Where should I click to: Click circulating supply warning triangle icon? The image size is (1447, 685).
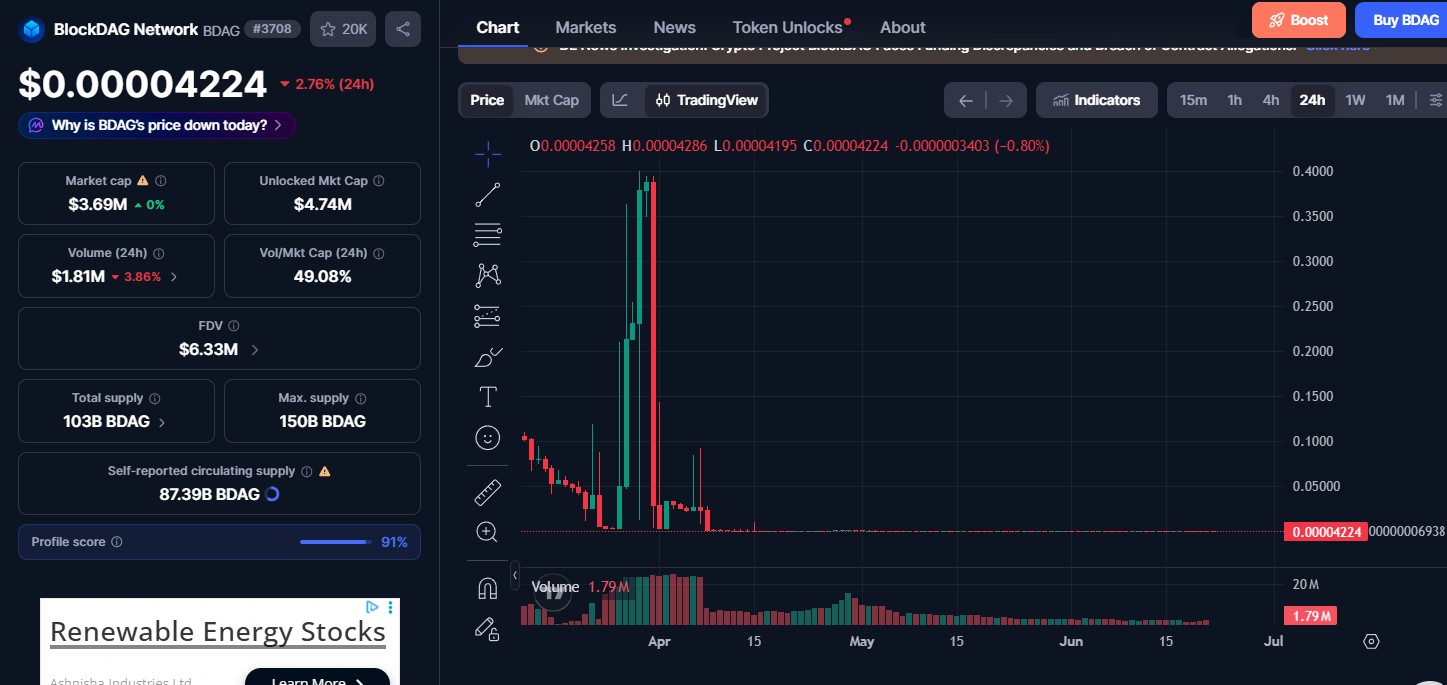[324, 471]
